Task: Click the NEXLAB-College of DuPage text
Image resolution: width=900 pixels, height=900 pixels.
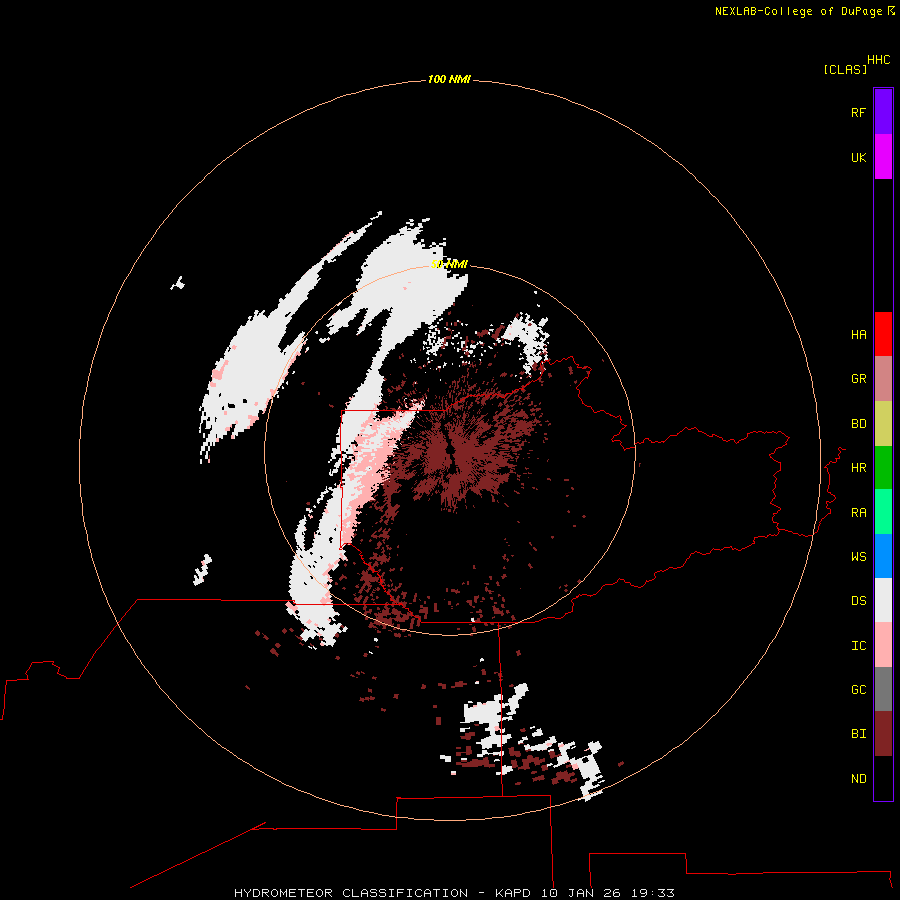Action: point(799,11)
